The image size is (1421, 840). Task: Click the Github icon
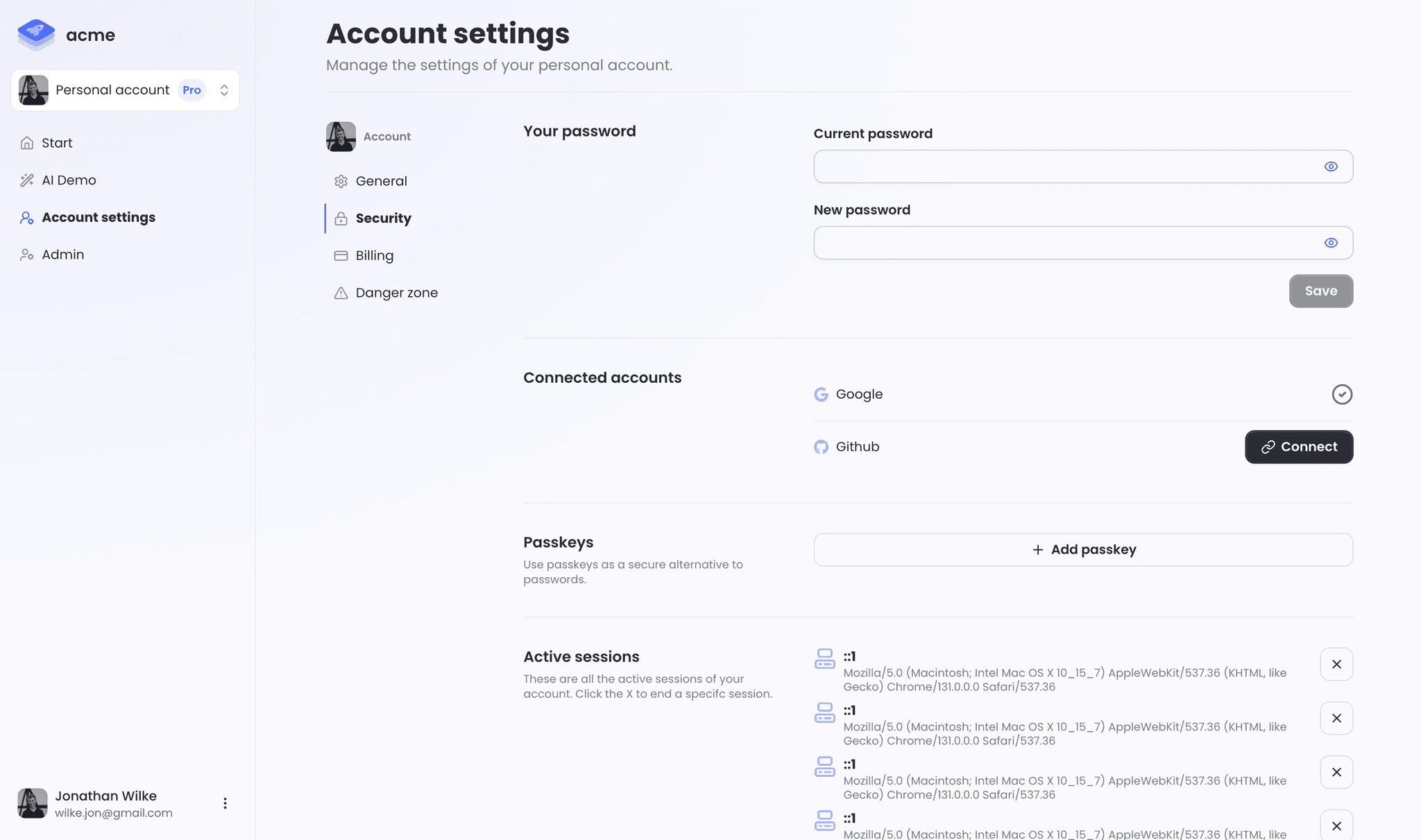click(x=822, y=447)
